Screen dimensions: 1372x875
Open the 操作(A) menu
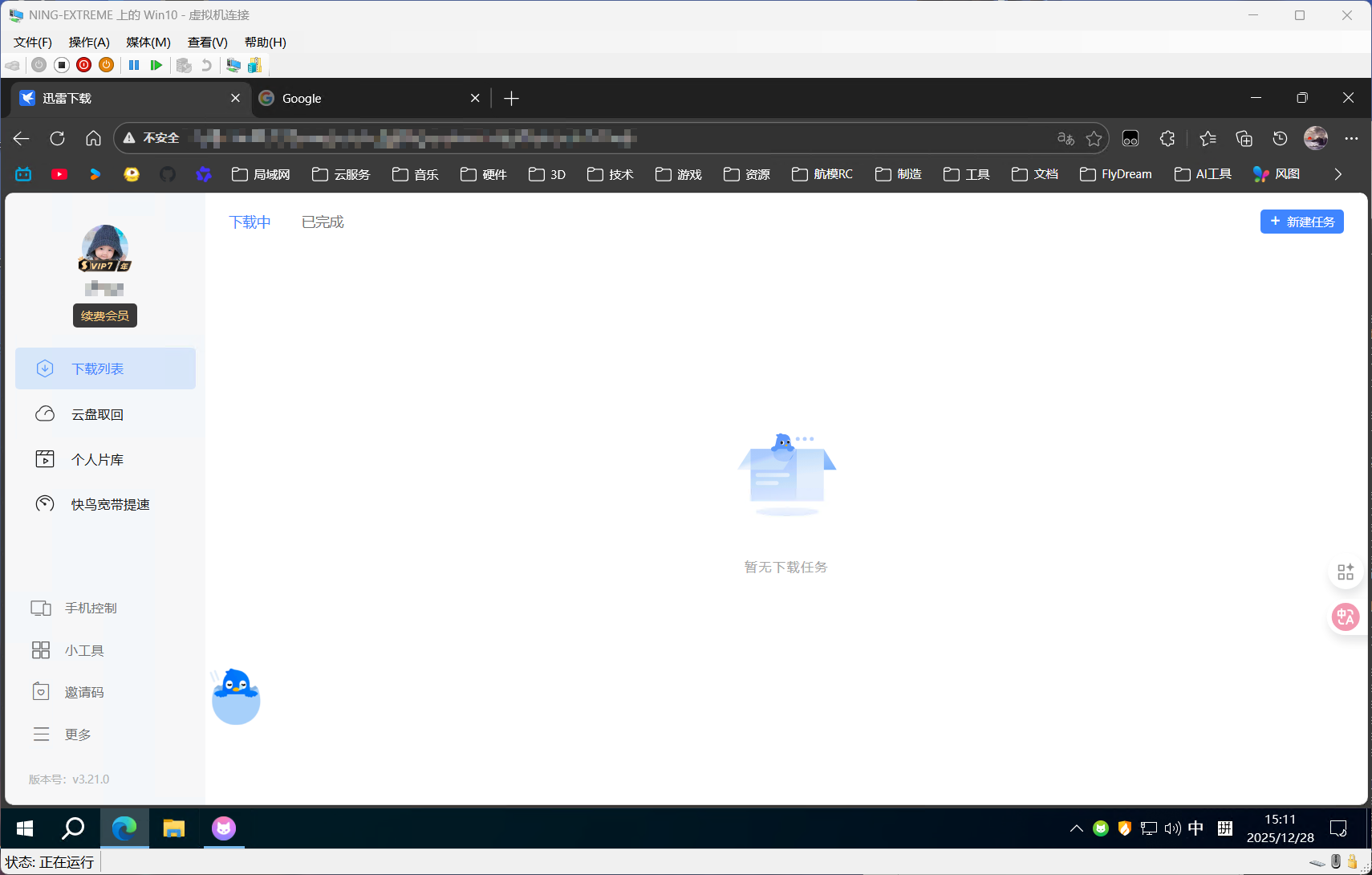click(89, 43)
